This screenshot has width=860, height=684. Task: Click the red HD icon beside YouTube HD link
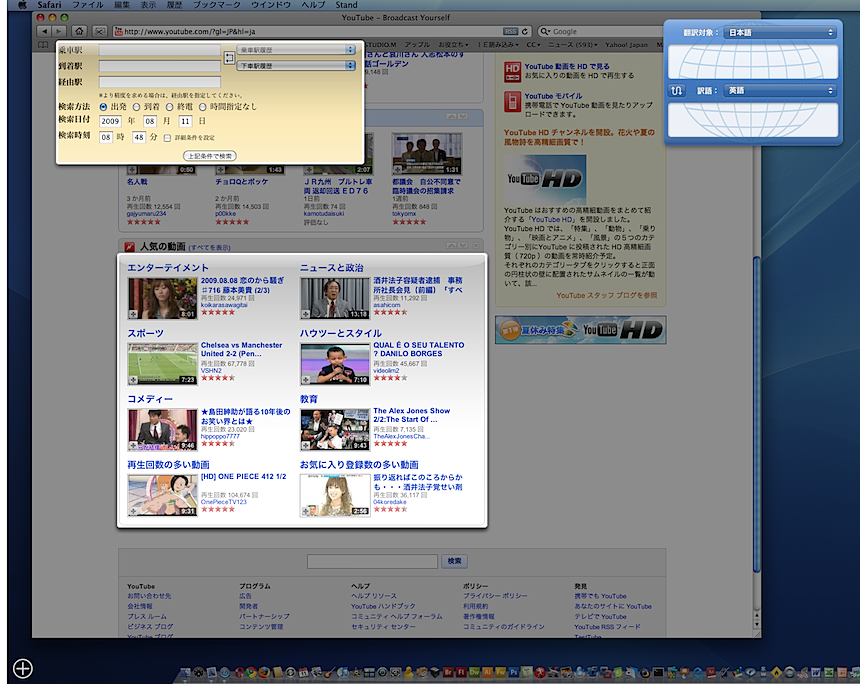tap(512, 72)
